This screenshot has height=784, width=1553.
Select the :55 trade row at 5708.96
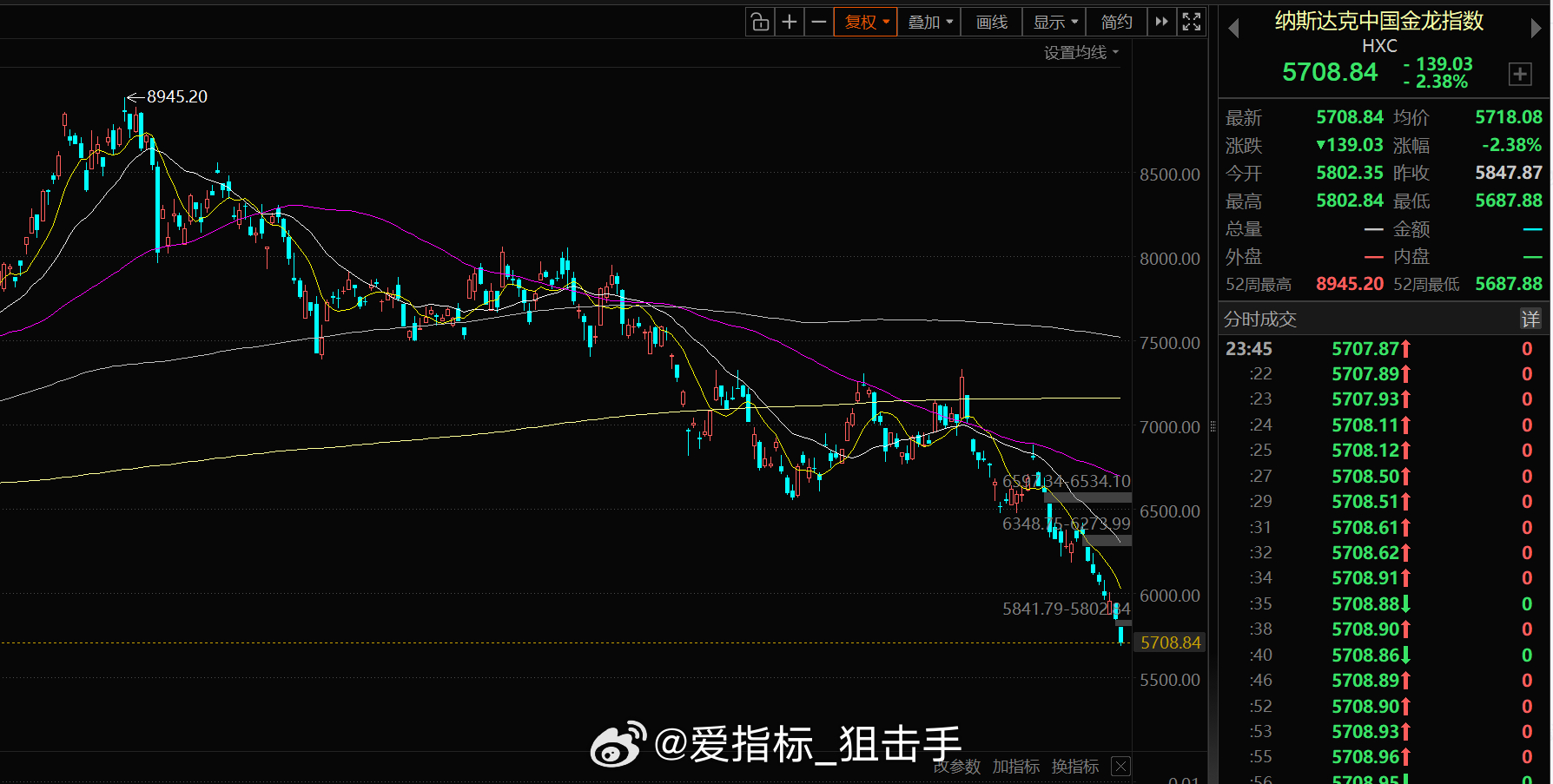coord(1384,757)
